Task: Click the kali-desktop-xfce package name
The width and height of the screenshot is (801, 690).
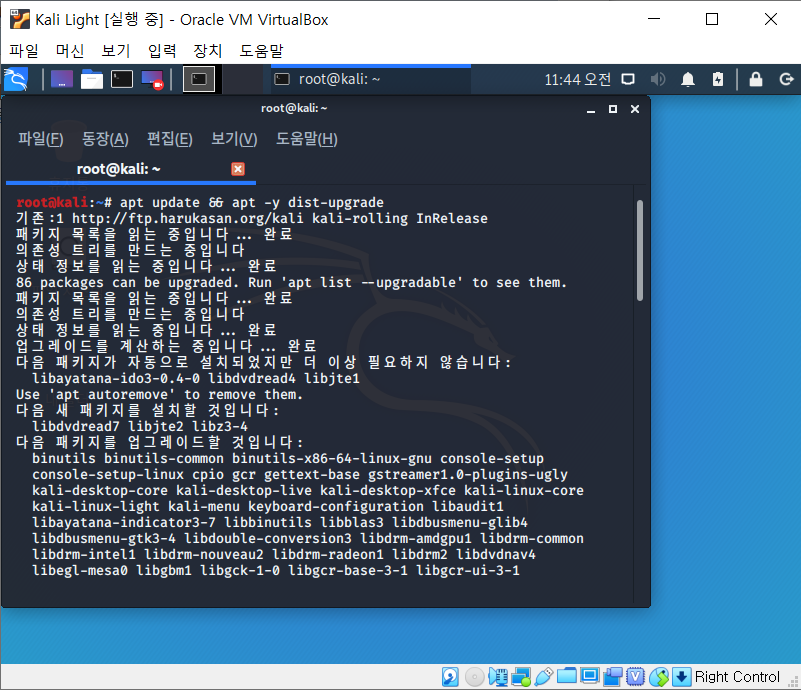Action: tap(388, 490)
